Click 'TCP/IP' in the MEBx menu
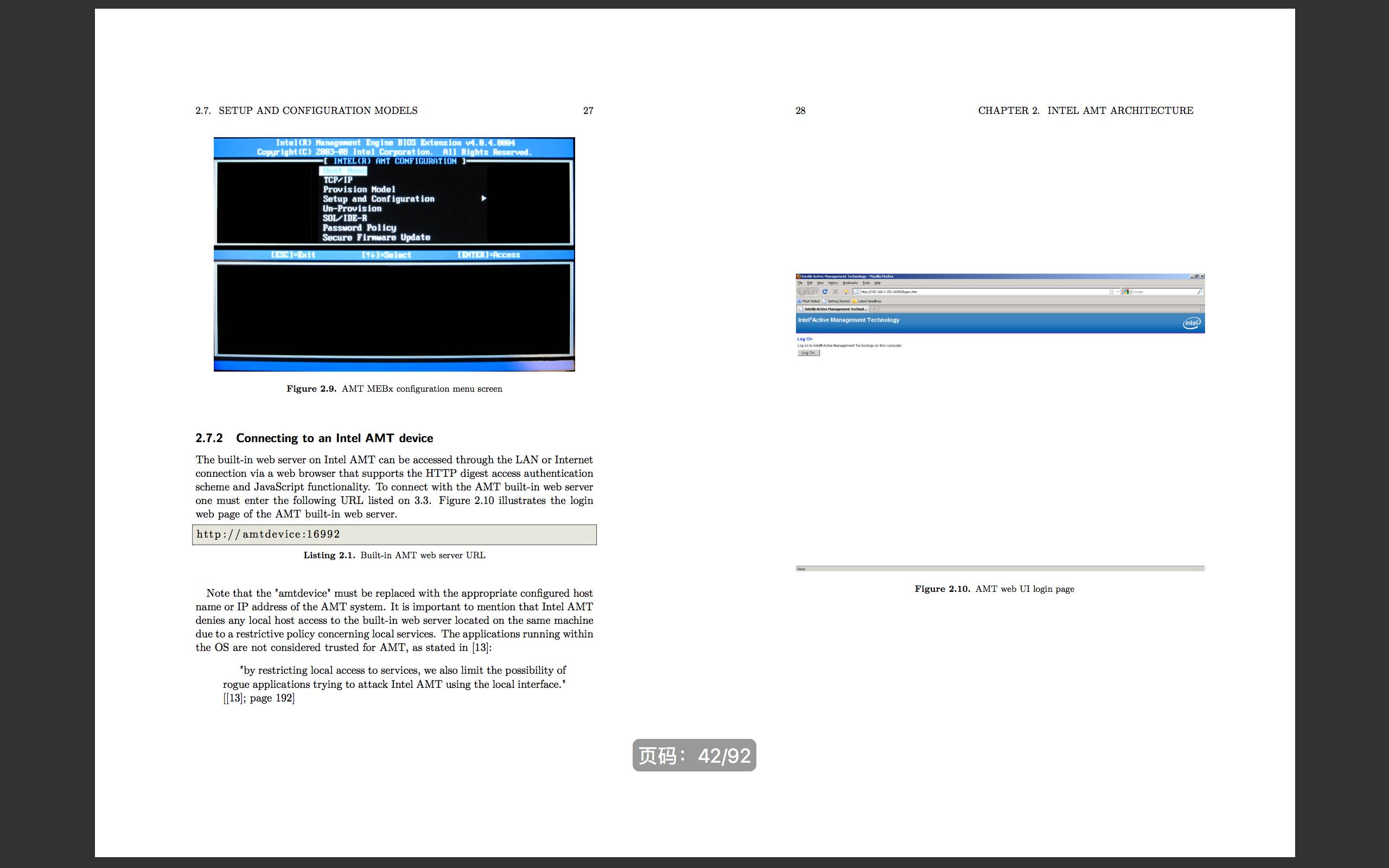 click(337, 180)
